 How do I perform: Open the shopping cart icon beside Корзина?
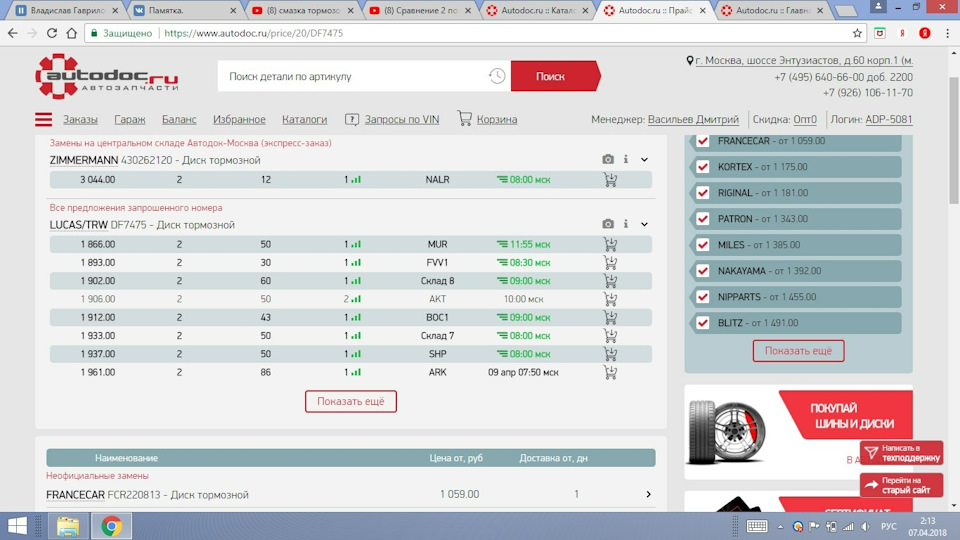click(465, 118)
